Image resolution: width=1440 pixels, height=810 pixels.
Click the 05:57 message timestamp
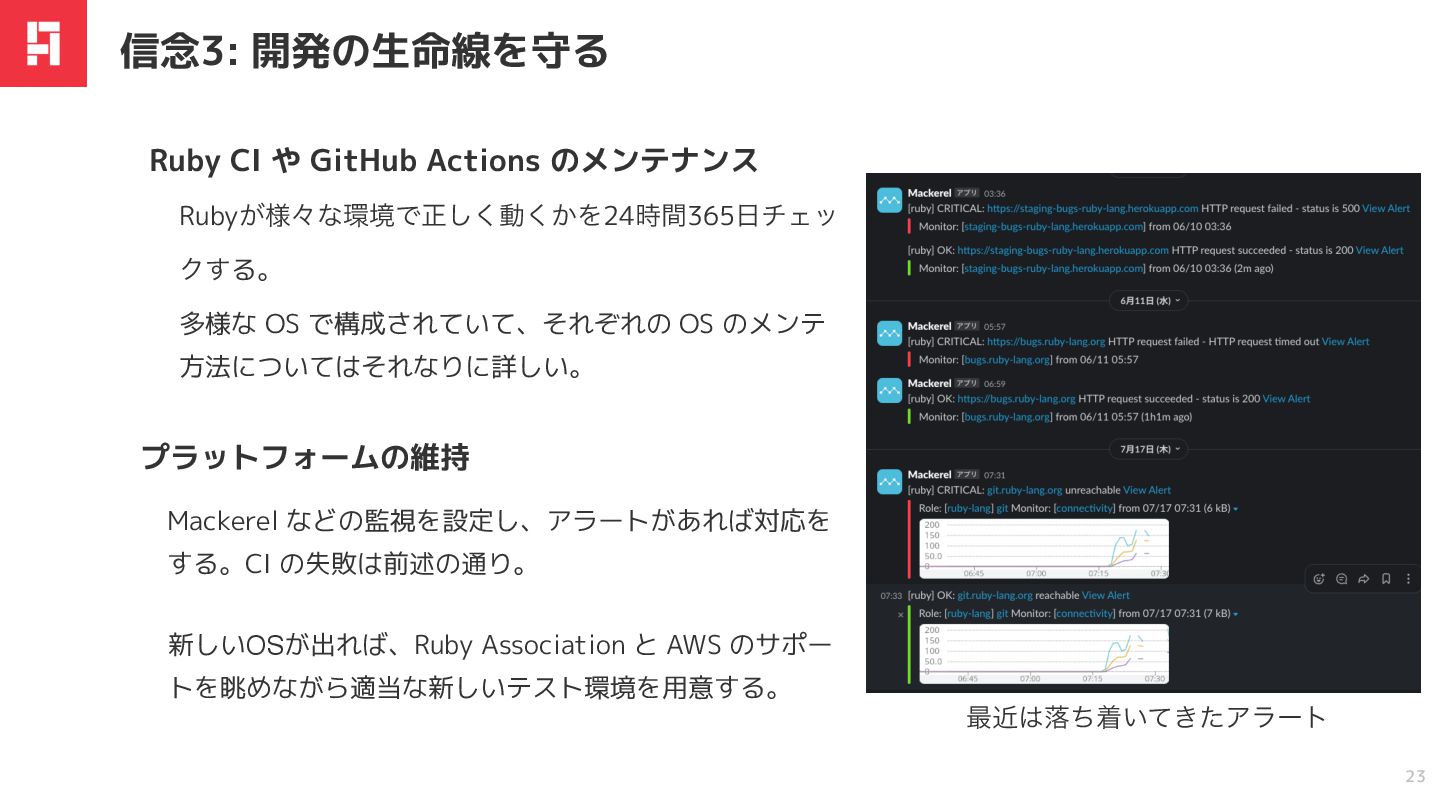pos(994,326)
